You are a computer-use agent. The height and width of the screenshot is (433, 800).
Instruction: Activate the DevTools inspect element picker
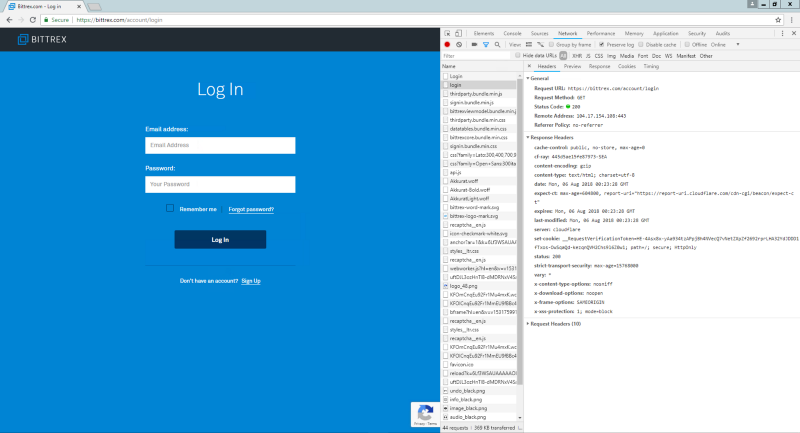[x=447, y=34]
